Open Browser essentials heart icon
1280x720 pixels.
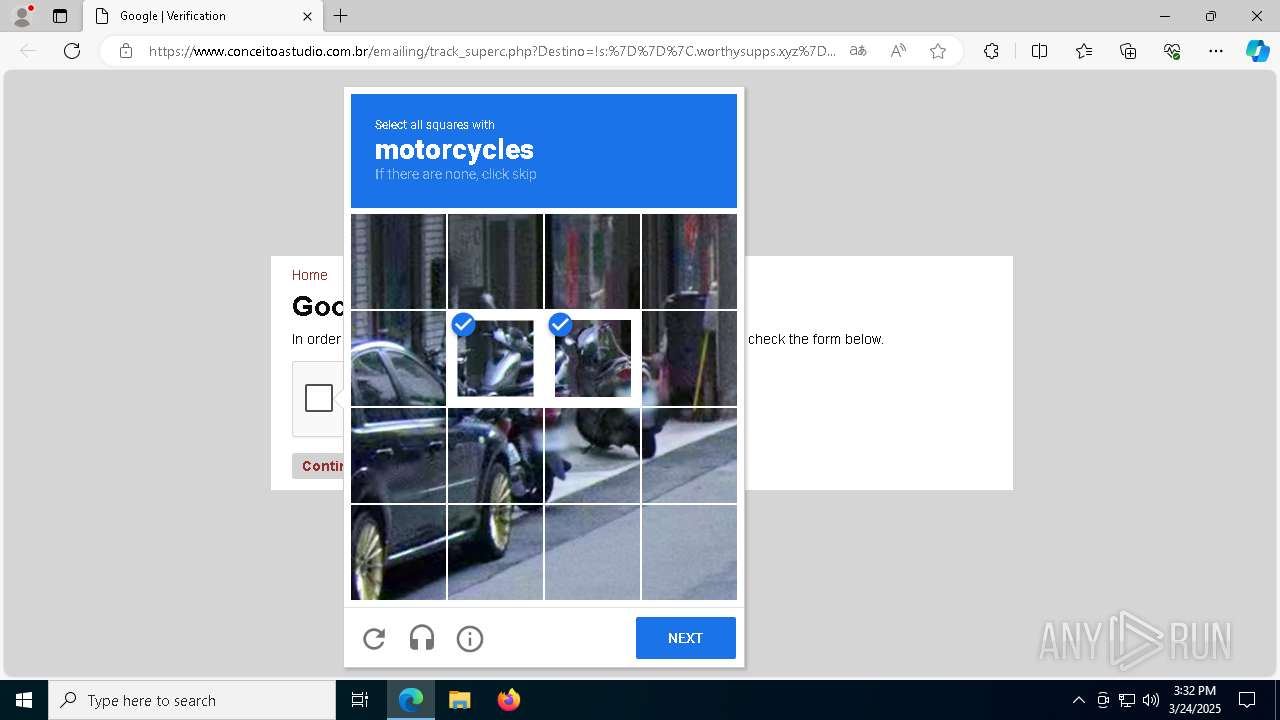click(1172, 51)
